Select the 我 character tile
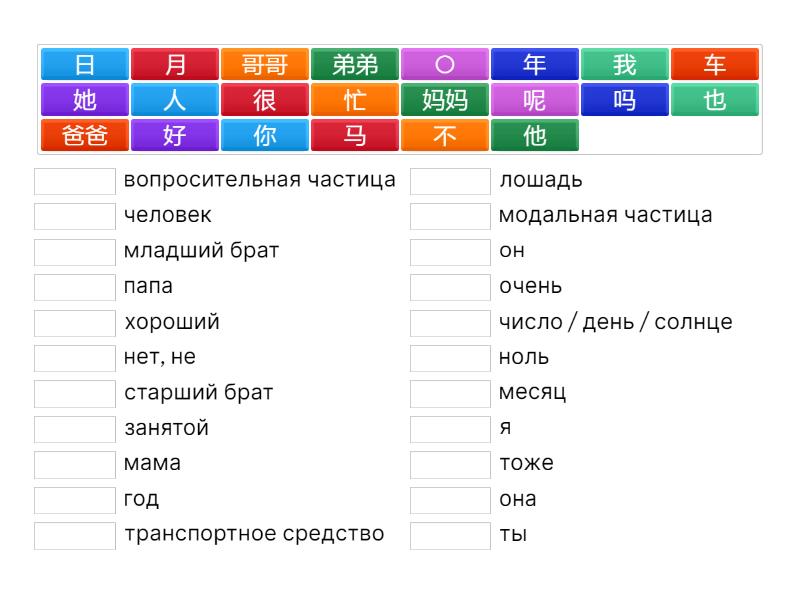800x600 pixels. click(625, 65)
